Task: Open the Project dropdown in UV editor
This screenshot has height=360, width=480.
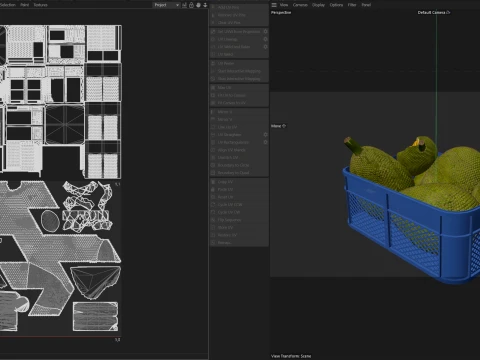Action: click(166, 5)
